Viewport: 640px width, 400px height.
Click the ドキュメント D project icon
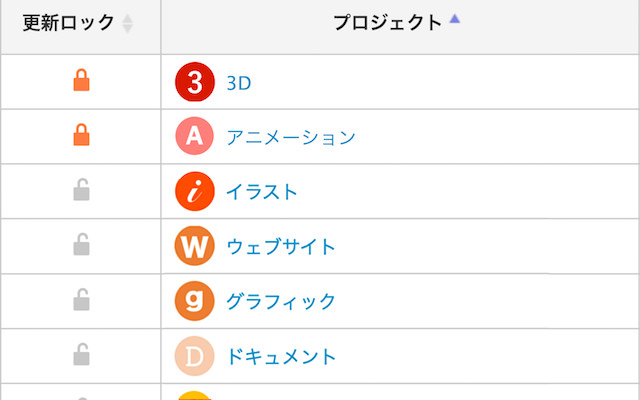click(195, 356)
